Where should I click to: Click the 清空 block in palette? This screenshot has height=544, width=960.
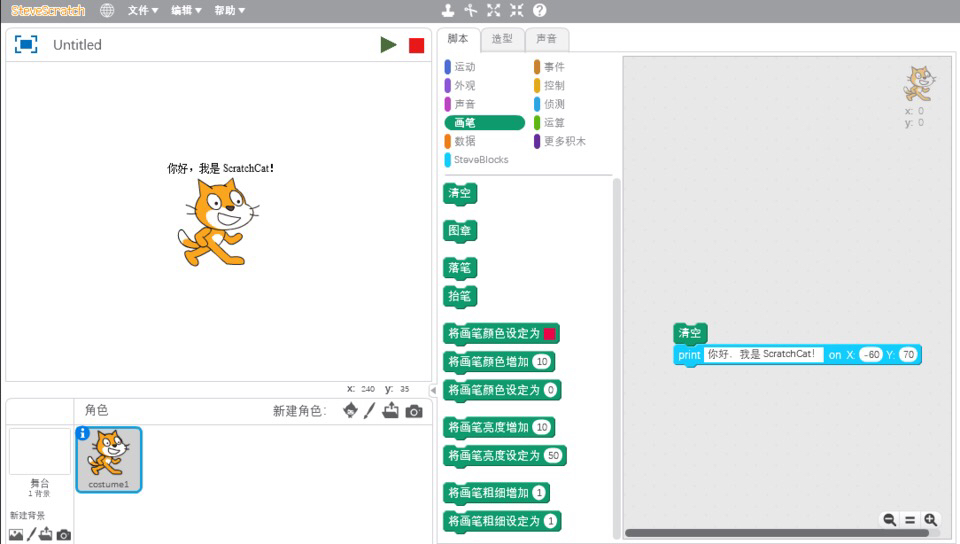460,193
